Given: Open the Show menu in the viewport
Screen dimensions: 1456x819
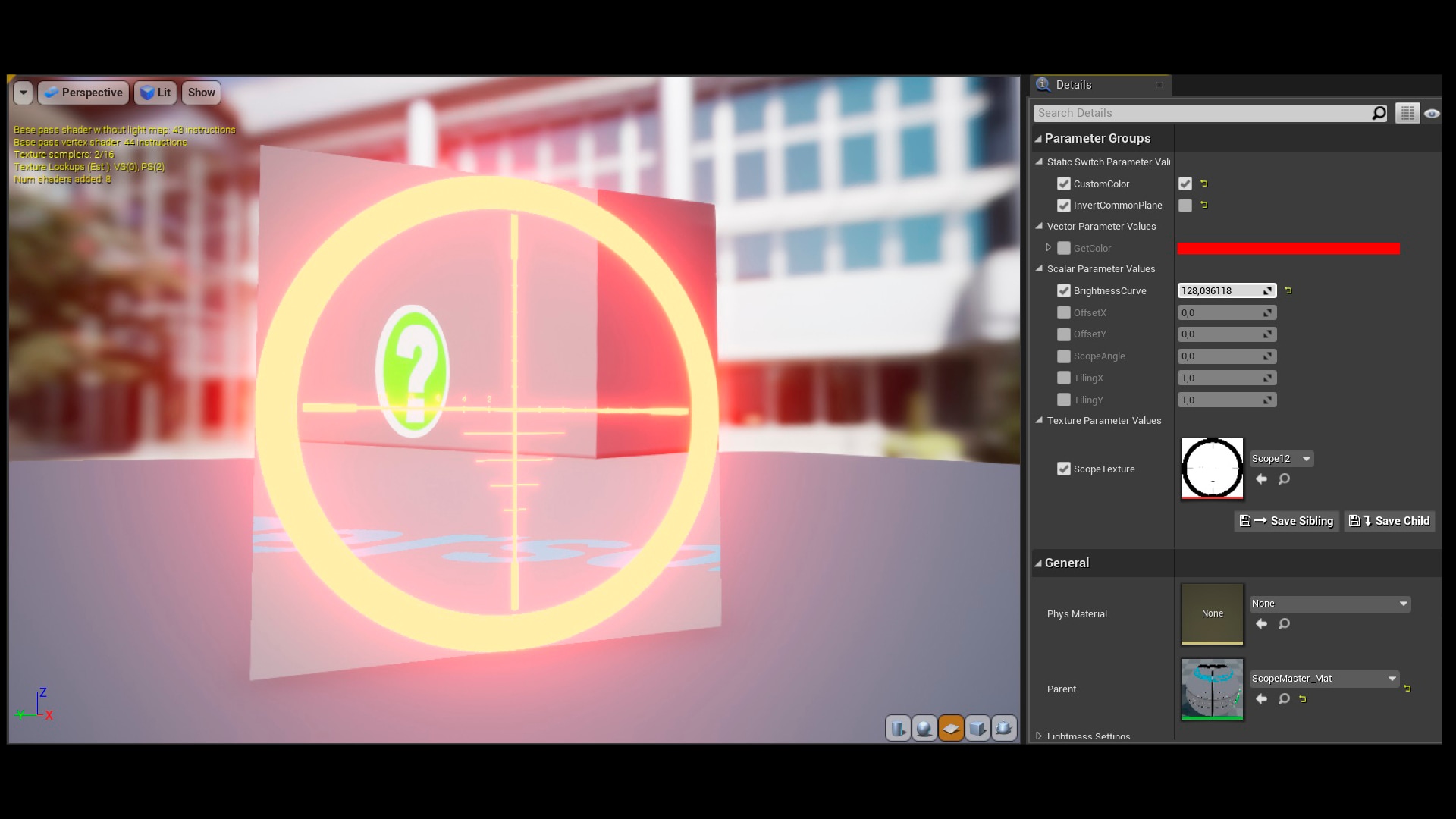Looking at the screenshot, I should [200, 93].
